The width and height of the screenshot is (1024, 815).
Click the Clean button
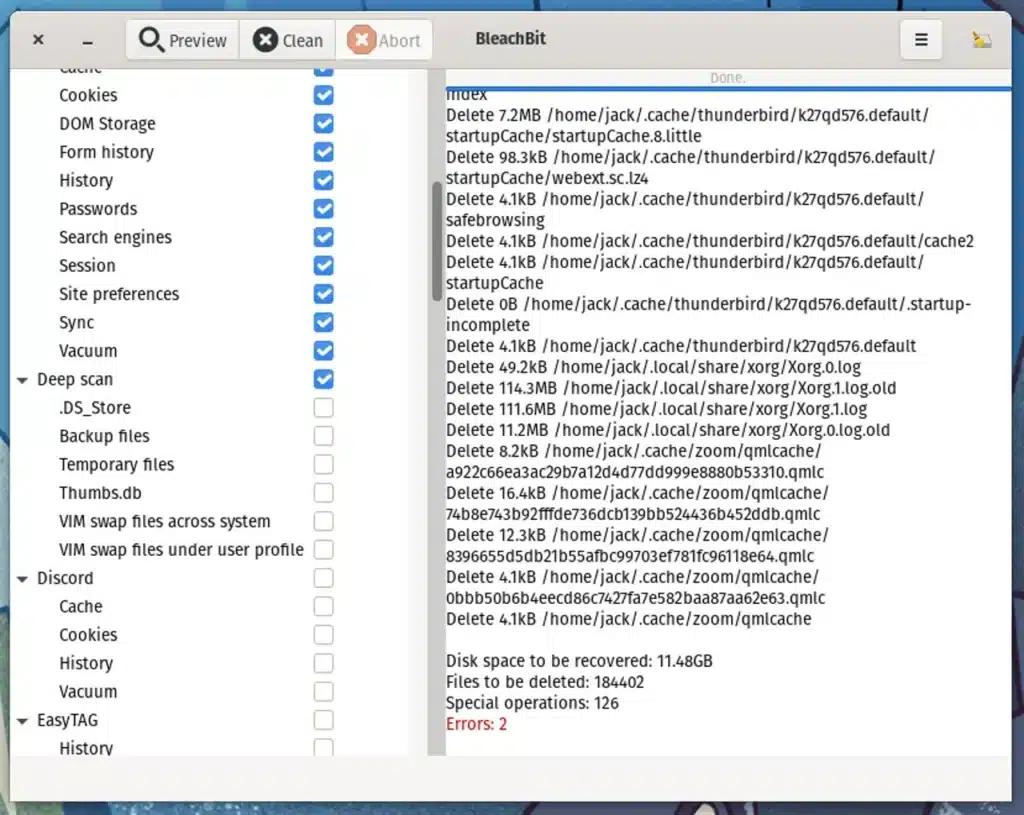(x=287, y=40)
